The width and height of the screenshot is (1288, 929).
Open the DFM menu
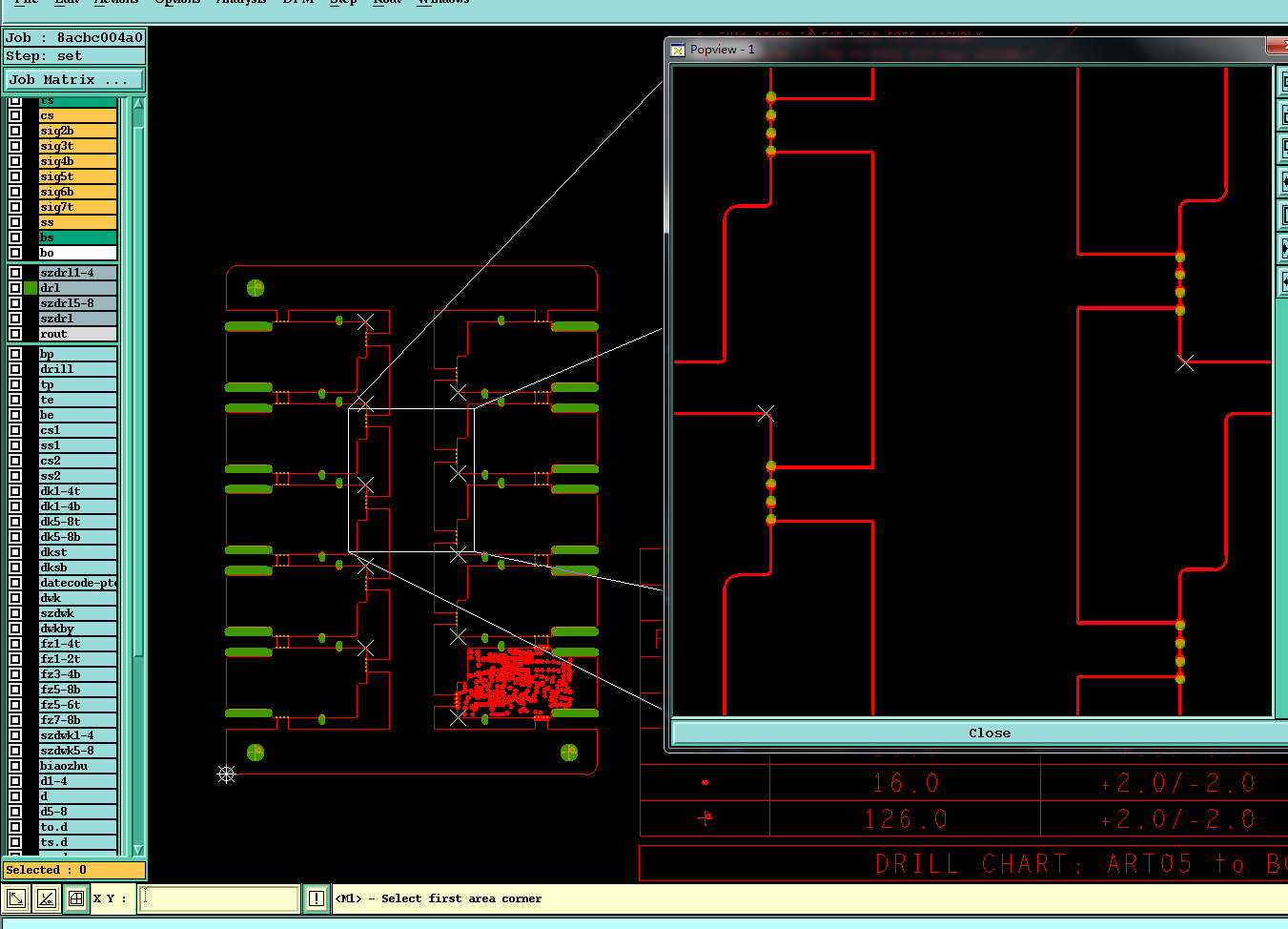point(298,2)
